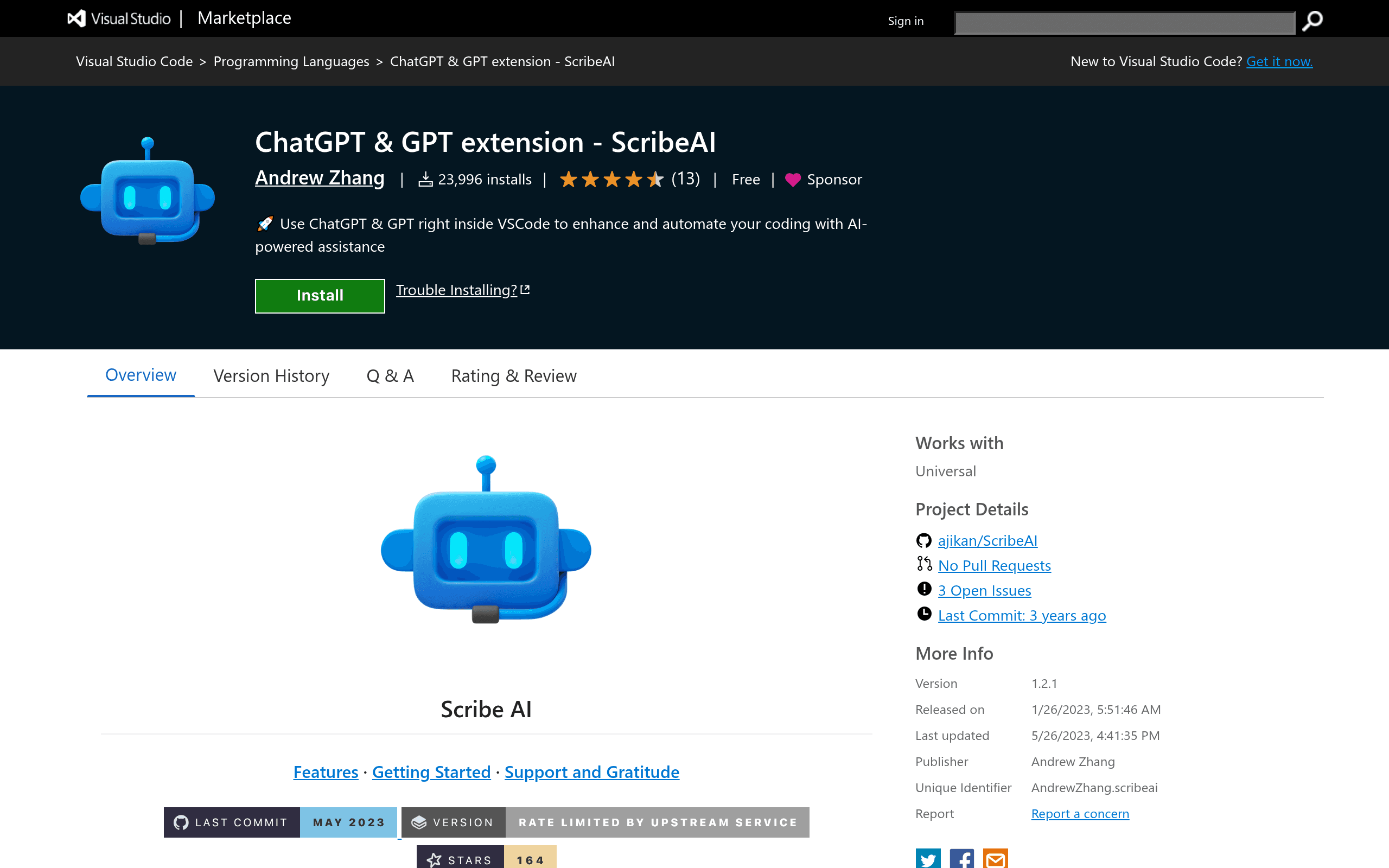Click the Sponsor link
Screen dimensions: 1389x868
coord(834,180)
